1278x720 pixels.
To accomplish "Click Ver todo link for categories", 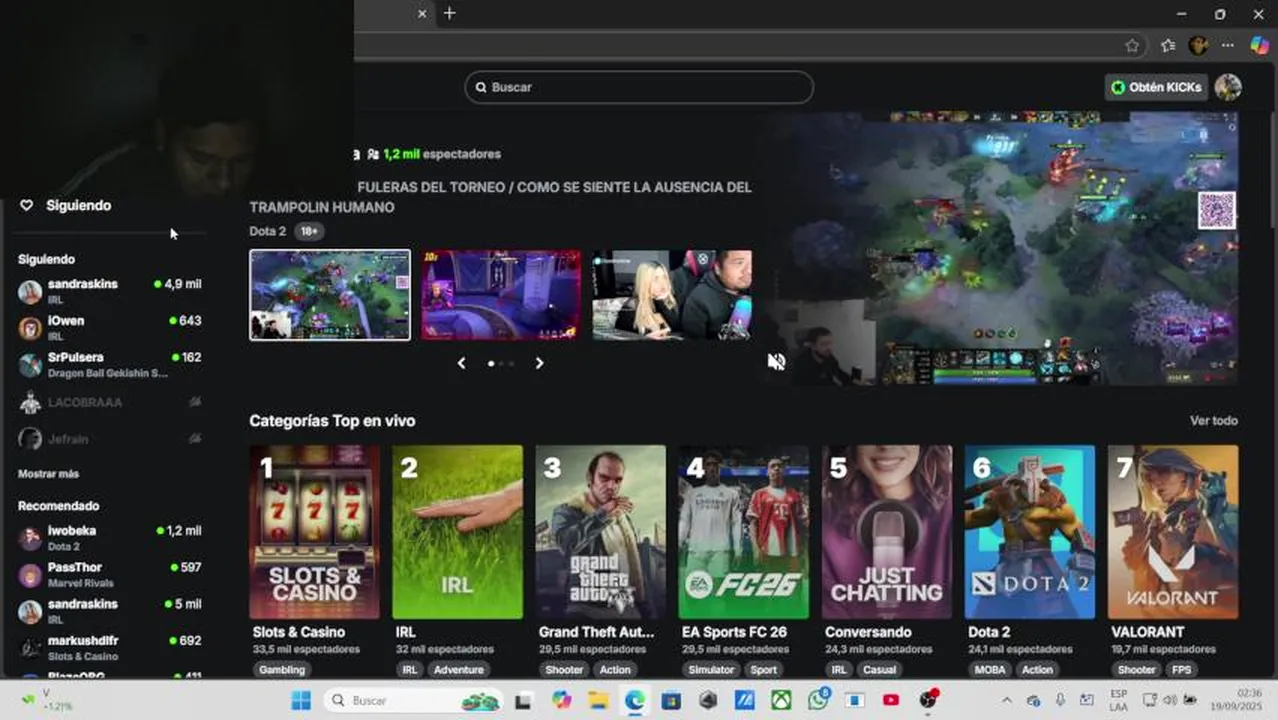I will coord(1213,421).
